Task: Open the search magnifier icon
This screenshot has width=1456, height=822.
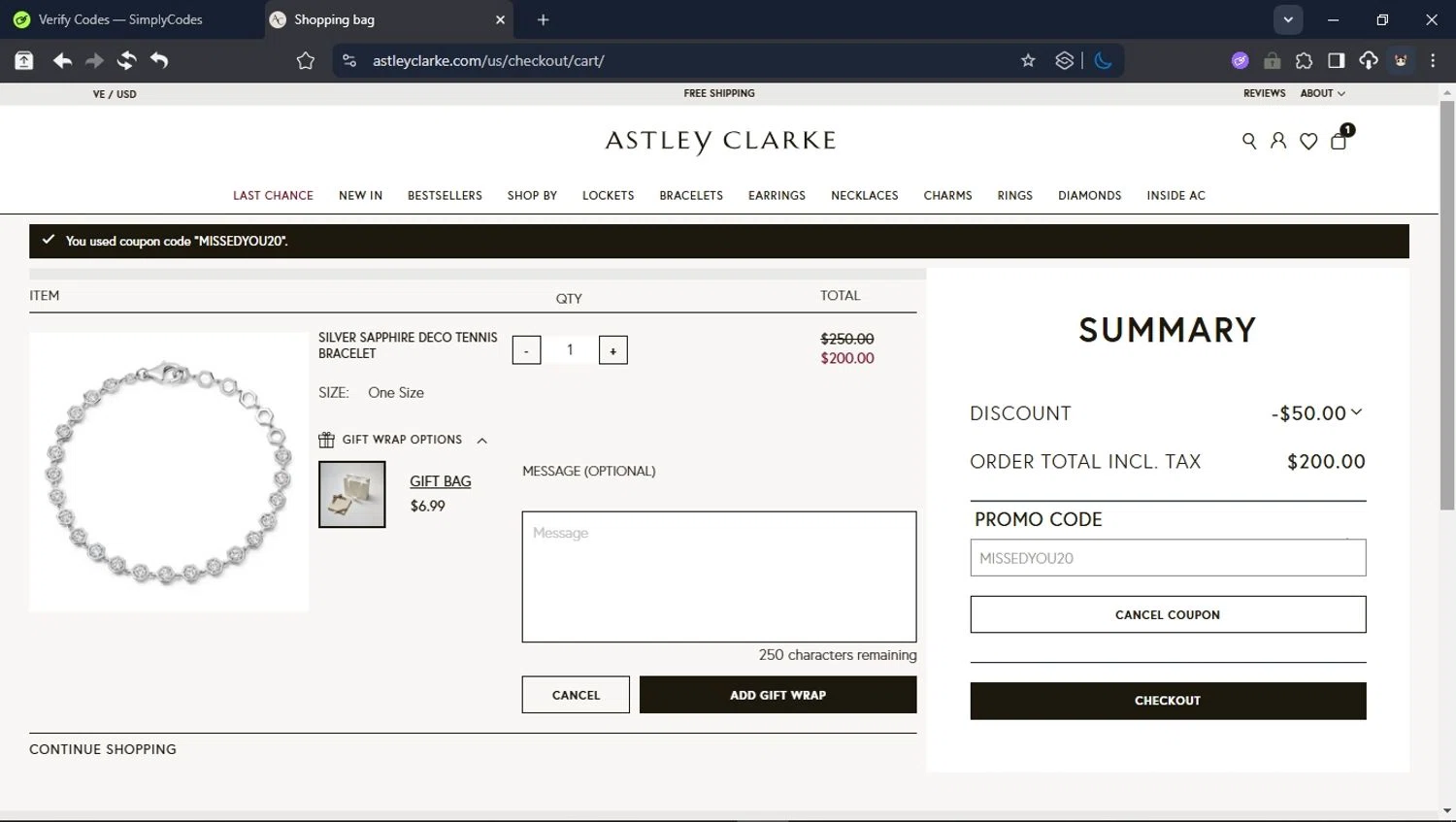Action: [1249, 141]
